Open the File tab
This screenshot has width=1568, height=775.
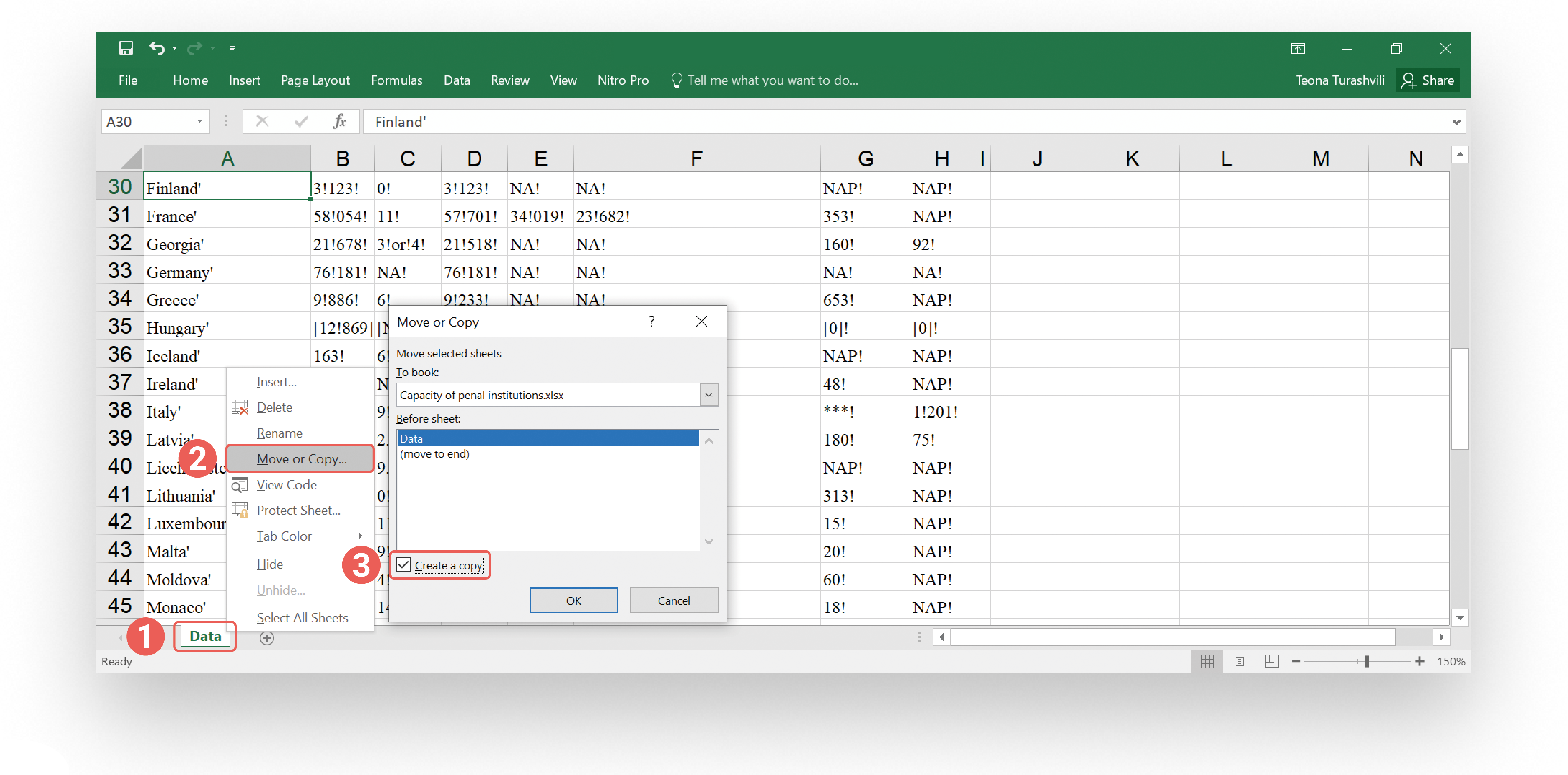click(x=128, y=80)
